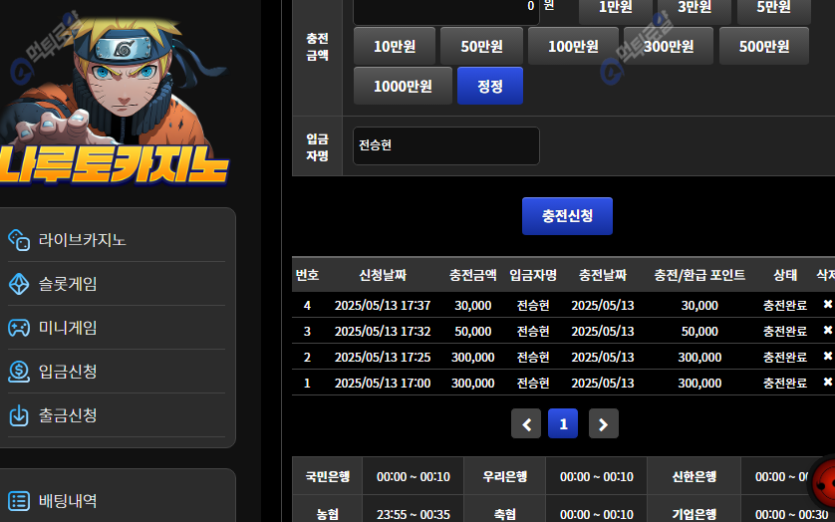The height and width of the screenshot is (522, 835).
Task: Select the 5만원 amount button
Action: tap(774, 10)
